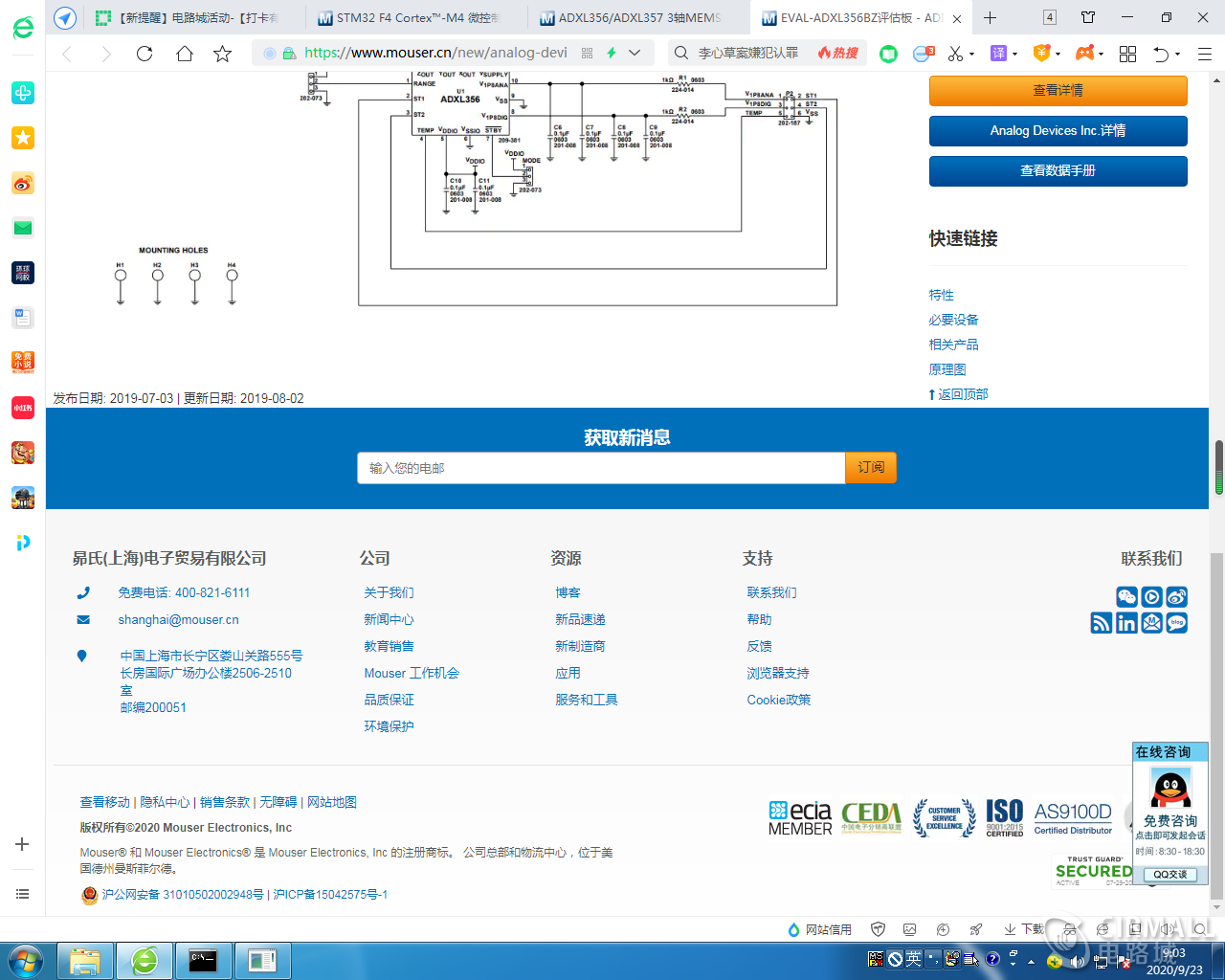Screen dimensions: 1225x980
Task: Open the 帮助 support link
Action: coord(759,620)
